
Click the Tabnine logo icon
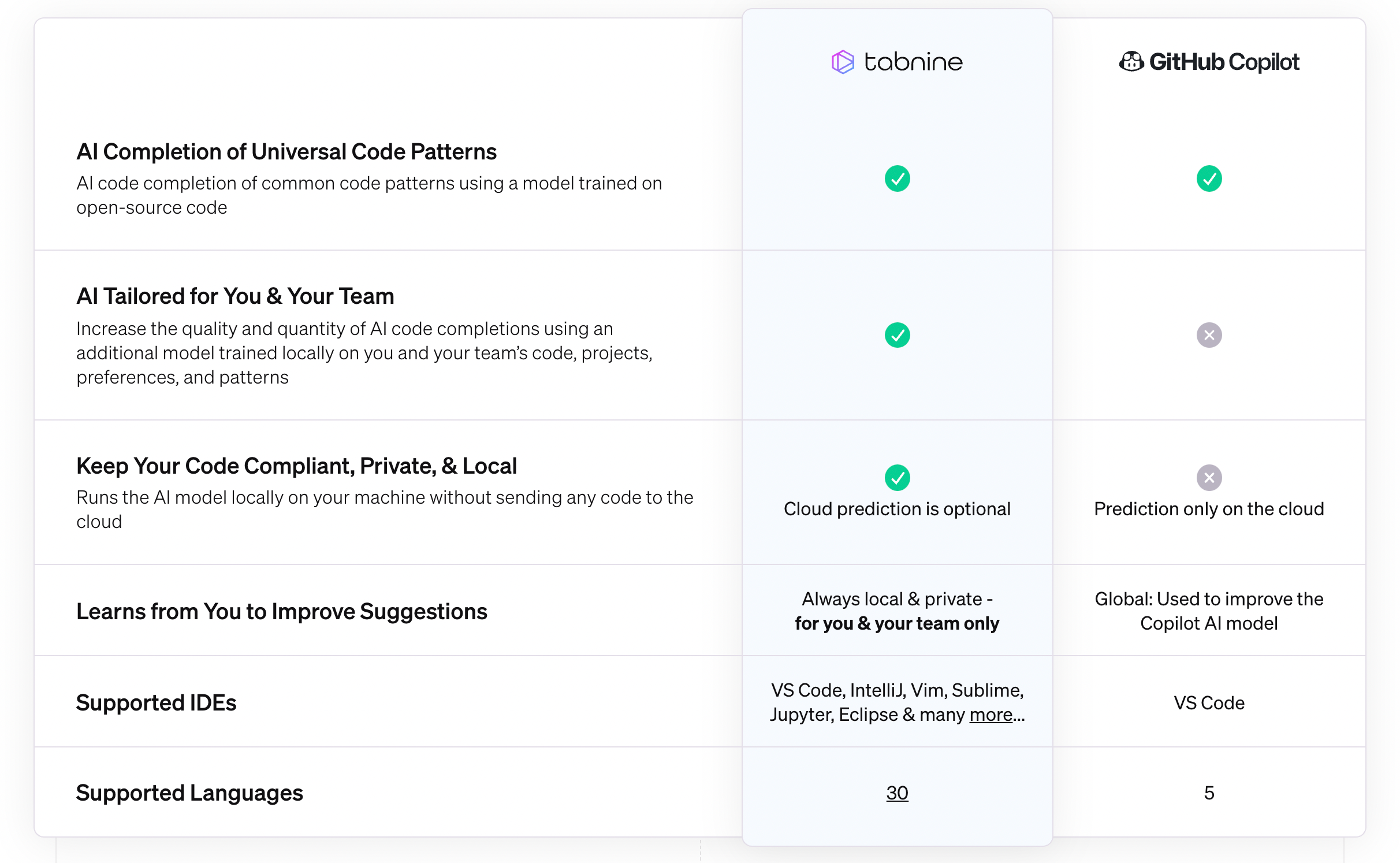pos(842,62)
